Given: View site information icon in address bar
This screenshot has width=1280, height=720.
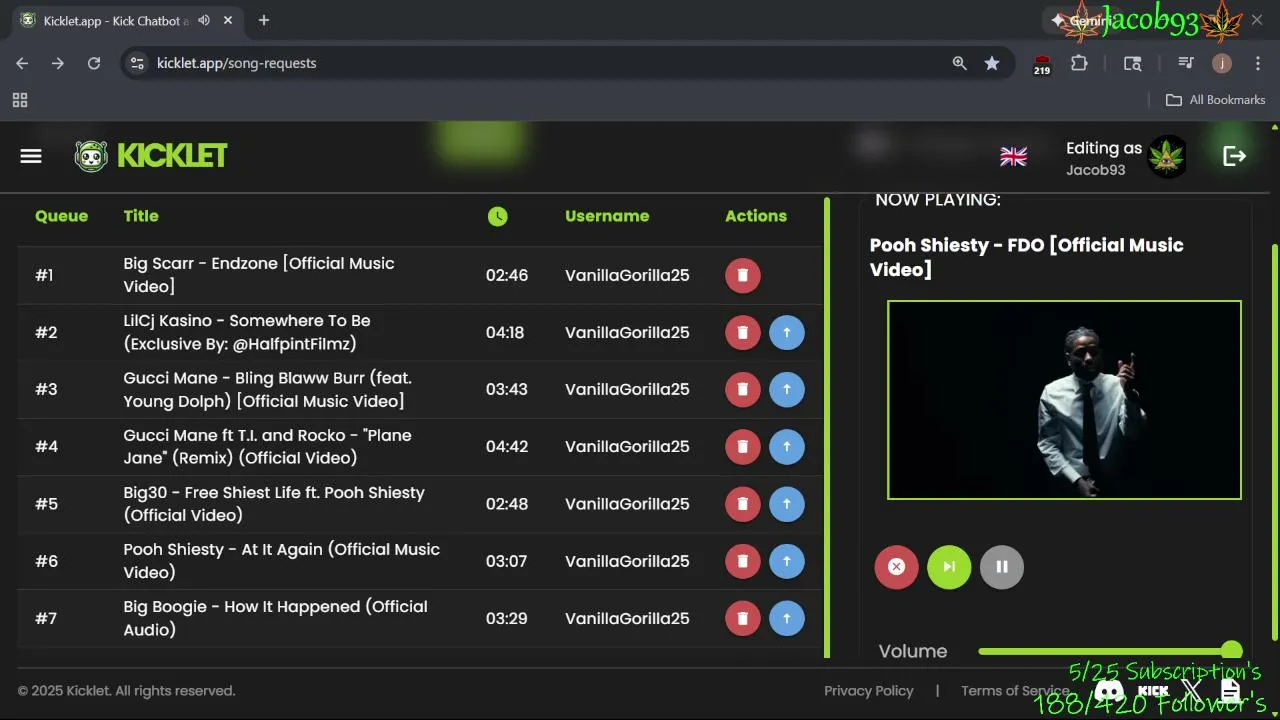Looking at the screenshot, I should (138, 63).
